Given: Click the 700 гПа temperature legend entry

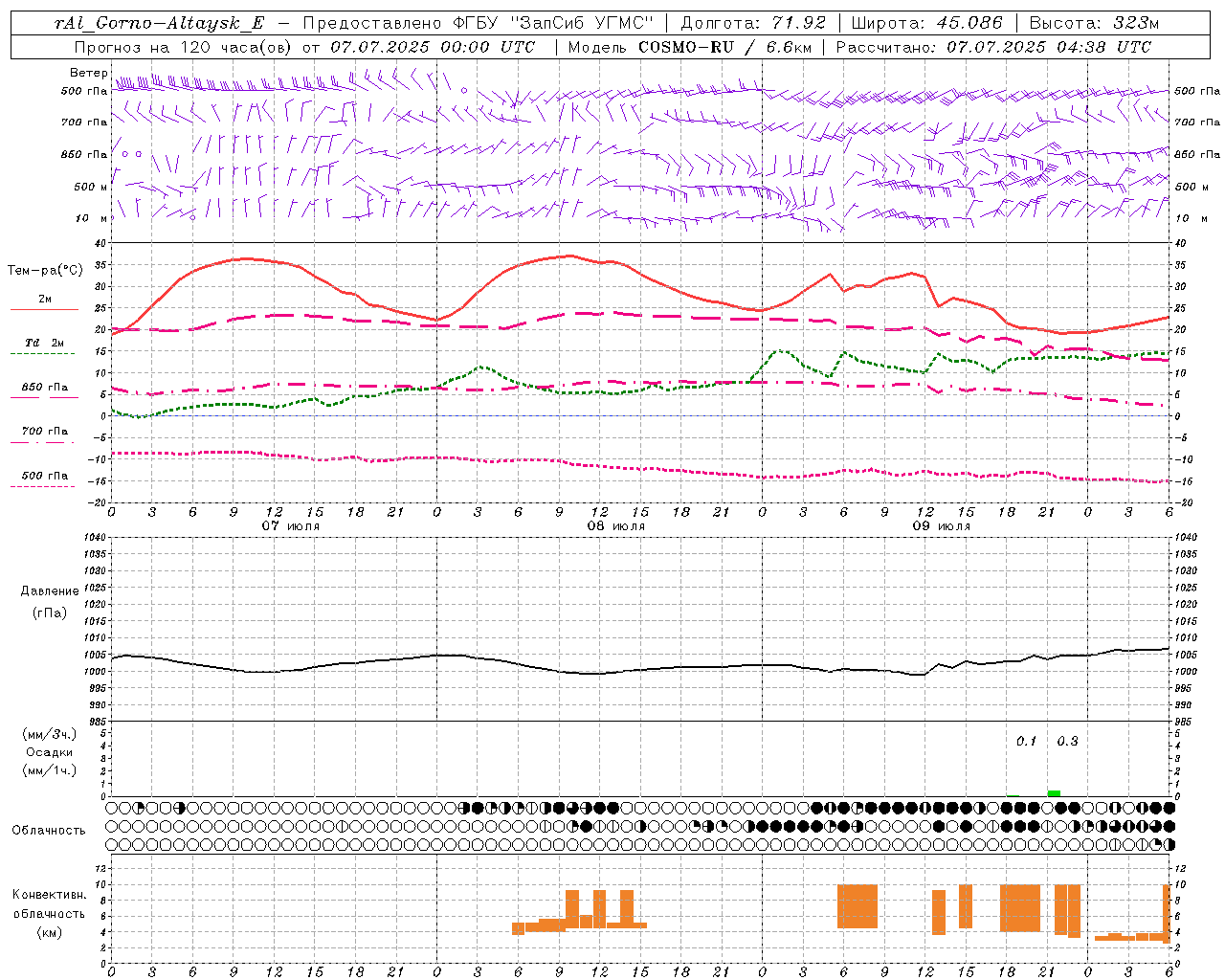Looking at the screenshot, I should (x=45, y=432).
